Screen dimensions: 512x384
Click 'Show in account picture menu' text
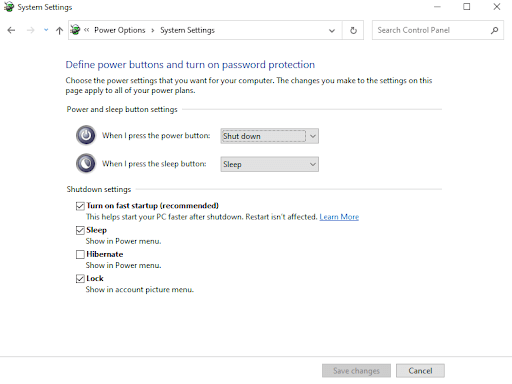[139, 290]
